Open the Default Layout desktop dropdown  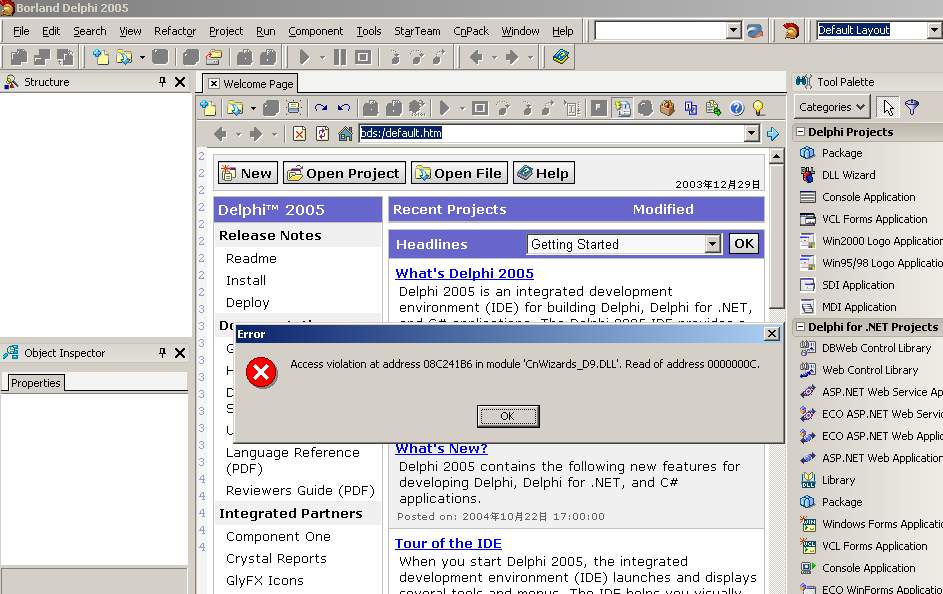[934, 31]
